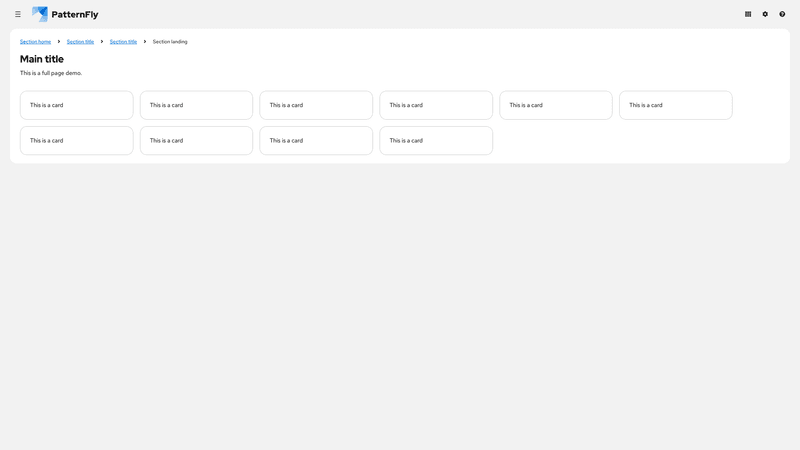Viewport: 800px width, 450px height.
Task: Open the help question mark icon
Action: click(782, 14)
